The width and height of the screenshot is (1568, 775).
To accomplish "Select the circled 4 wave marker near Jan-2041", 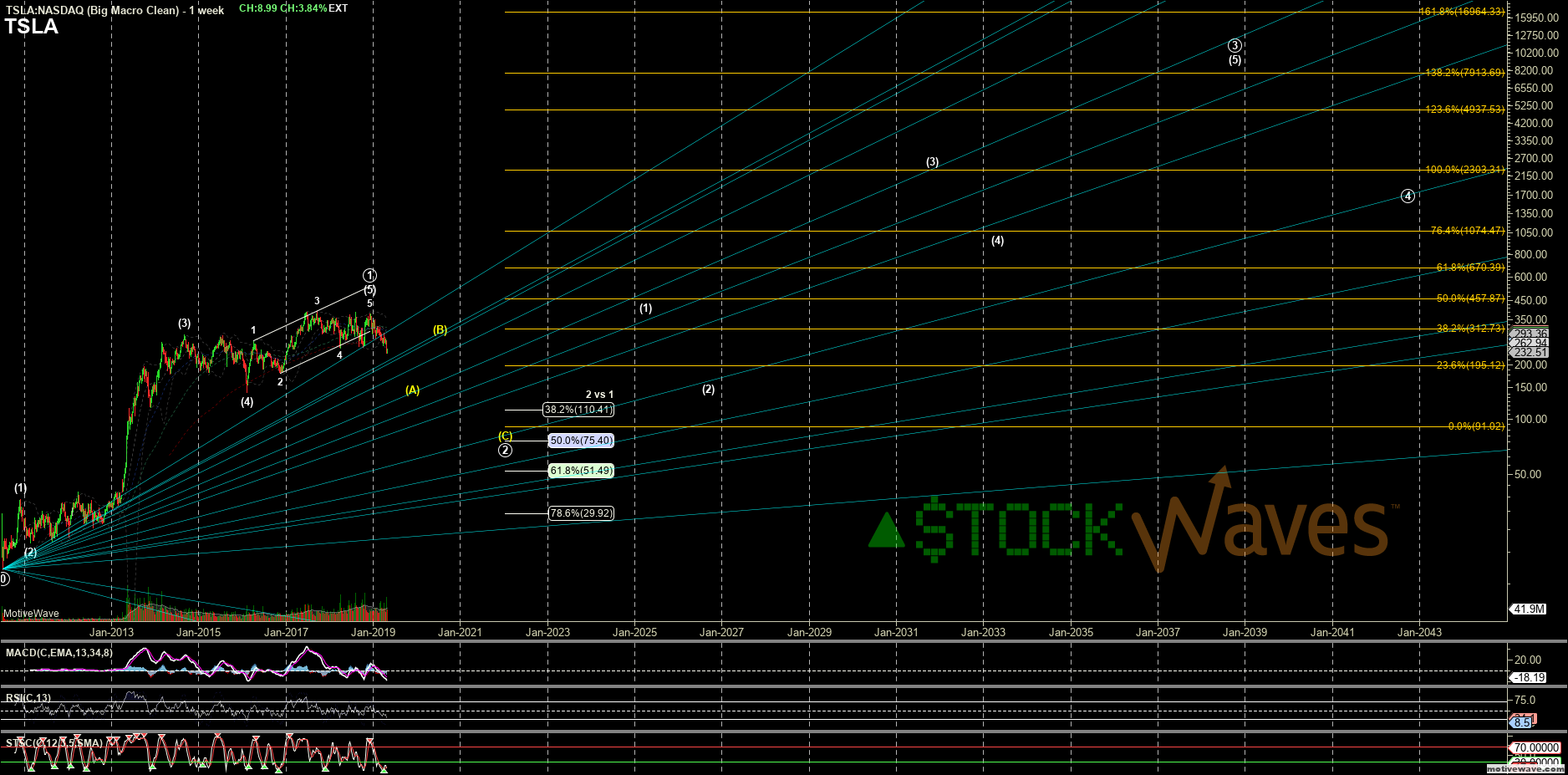I will (1408, 196).
